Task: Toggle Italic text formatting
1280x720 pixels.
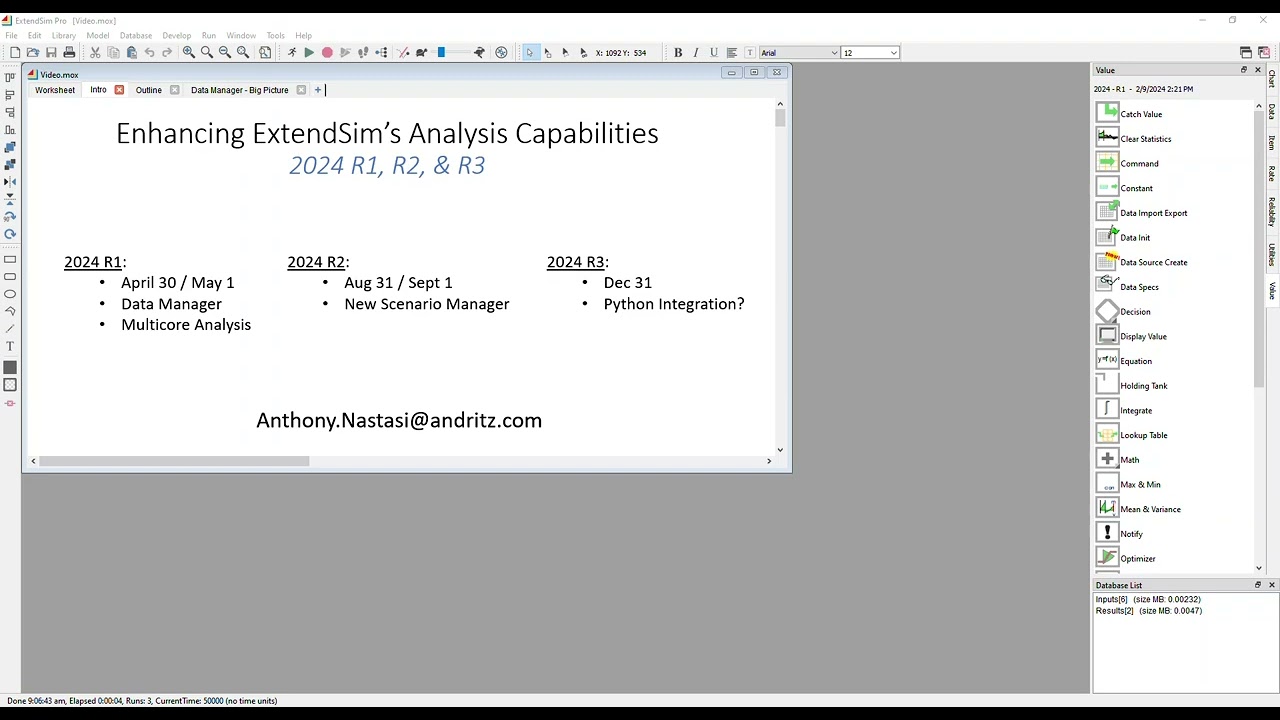Action: (696, 52)
